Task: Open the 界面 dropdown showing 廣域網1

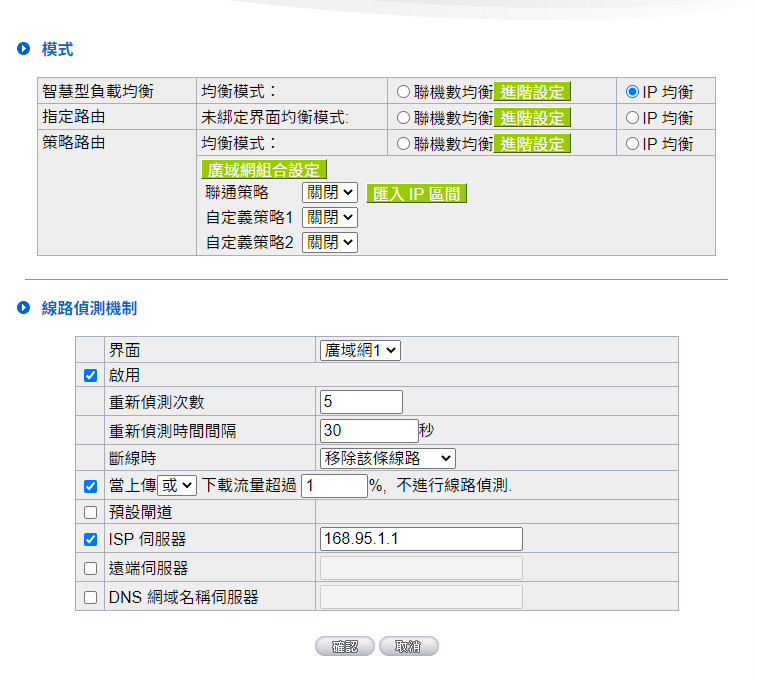Action: [360, 350]
